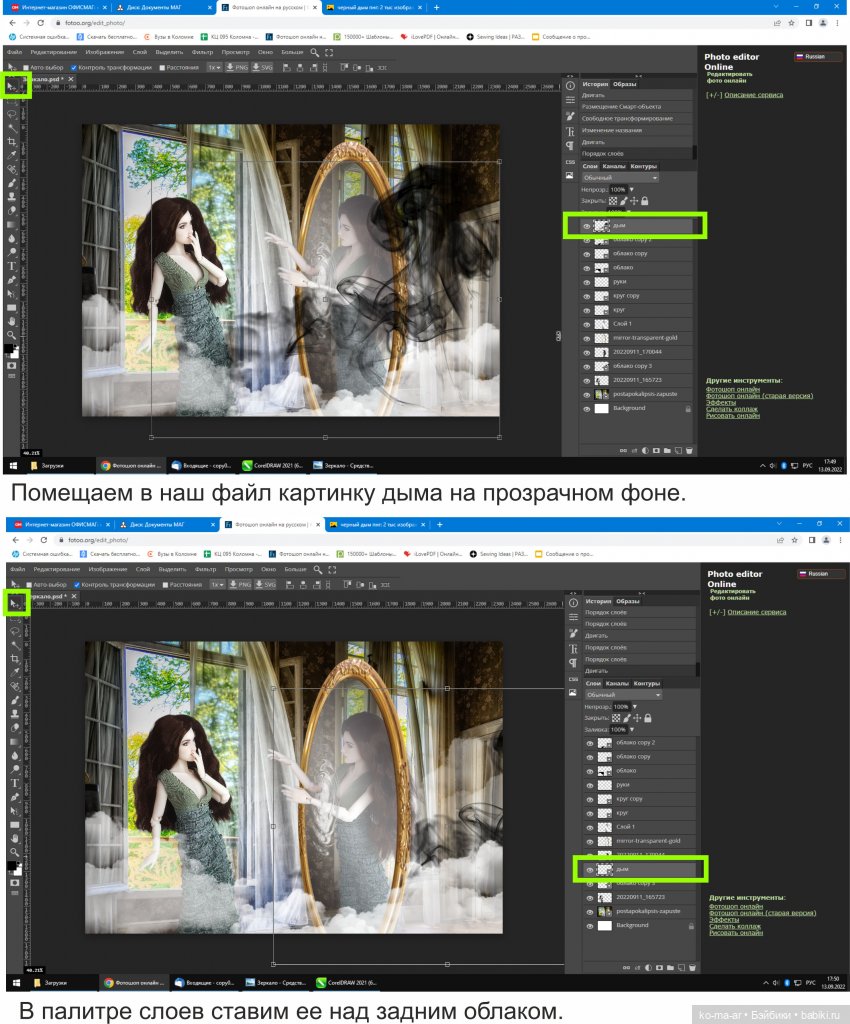Select the Move tool in the upper editor

coord(13,87)
